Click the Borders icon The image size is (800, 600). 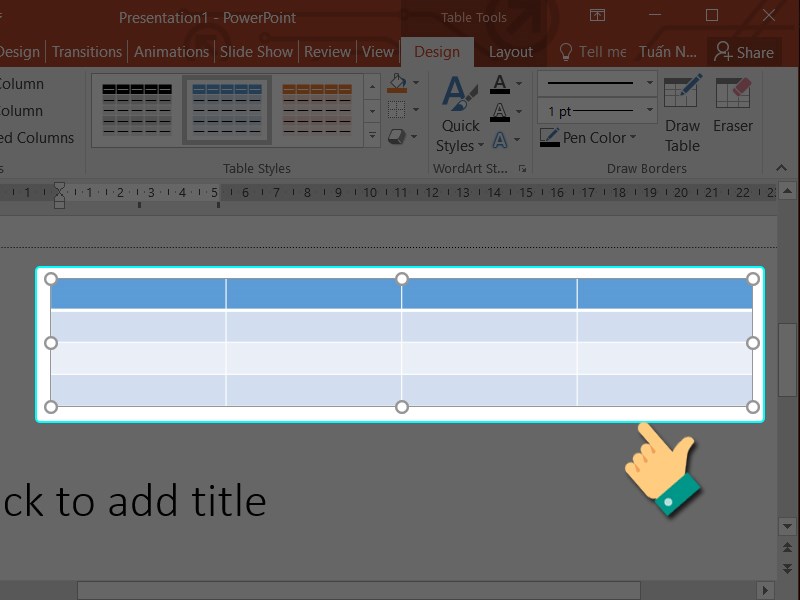(x=398, y=110)
